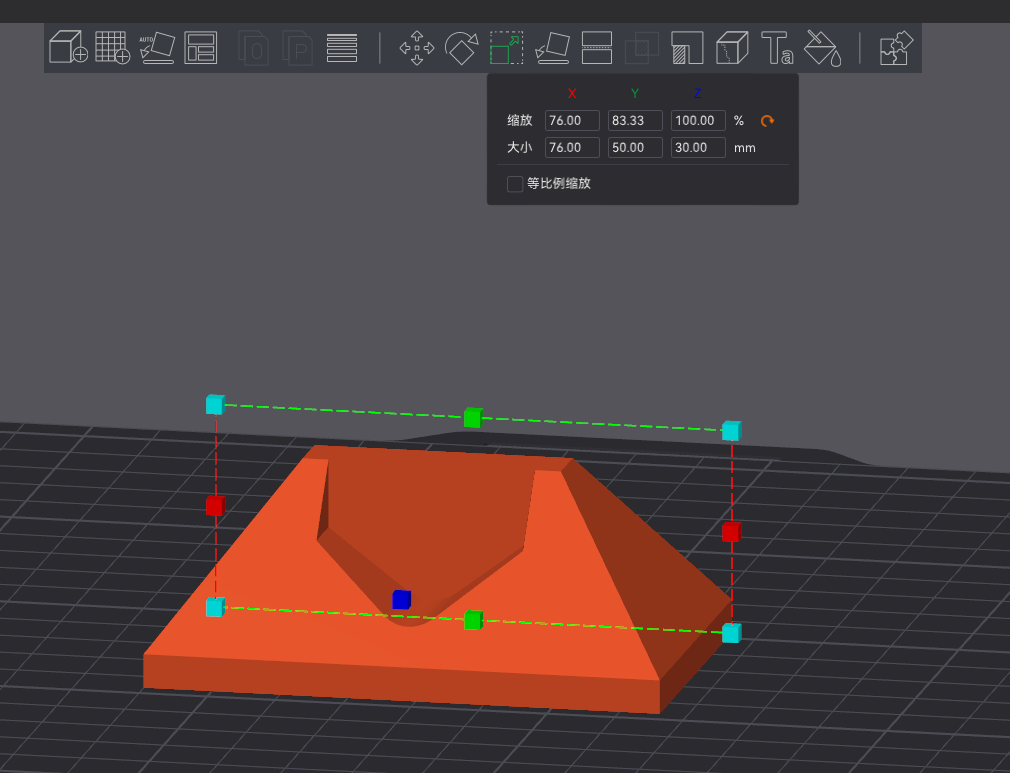Click the Add cube primitive icon

click(x=68, y=47)
